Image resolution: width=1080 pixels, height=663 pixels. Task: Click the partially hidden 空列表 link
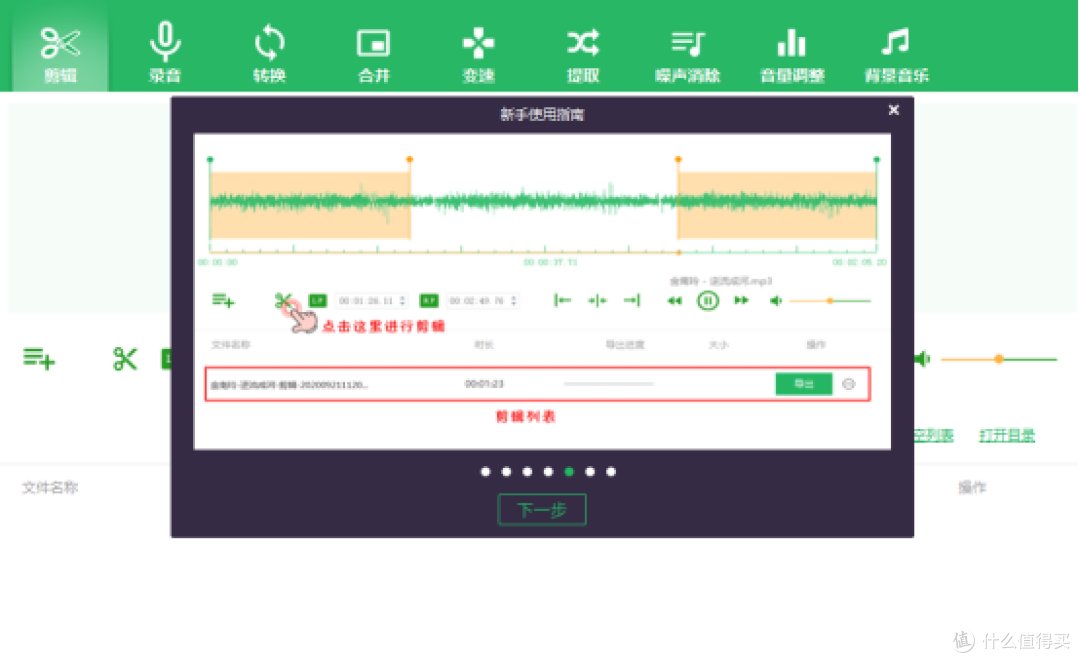(x=934, y=435)
